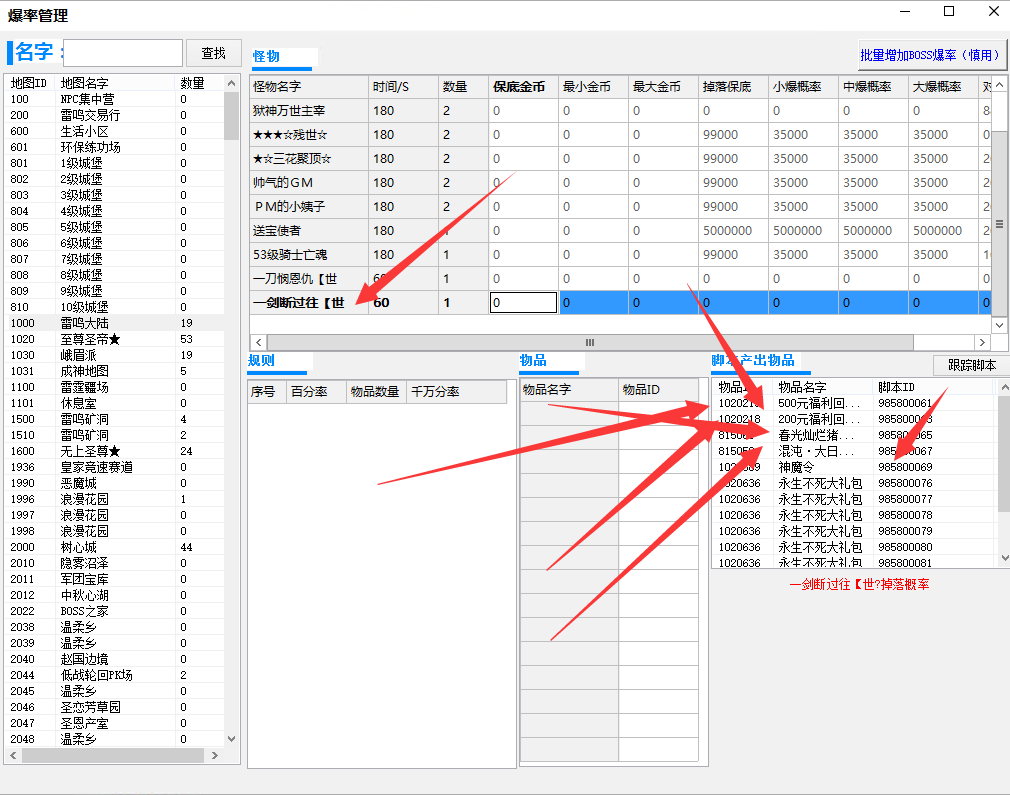Select map 雷鸣大陆 with ID 1000
This screenshot has width=1010, height=795.
(x=84, y=323)
